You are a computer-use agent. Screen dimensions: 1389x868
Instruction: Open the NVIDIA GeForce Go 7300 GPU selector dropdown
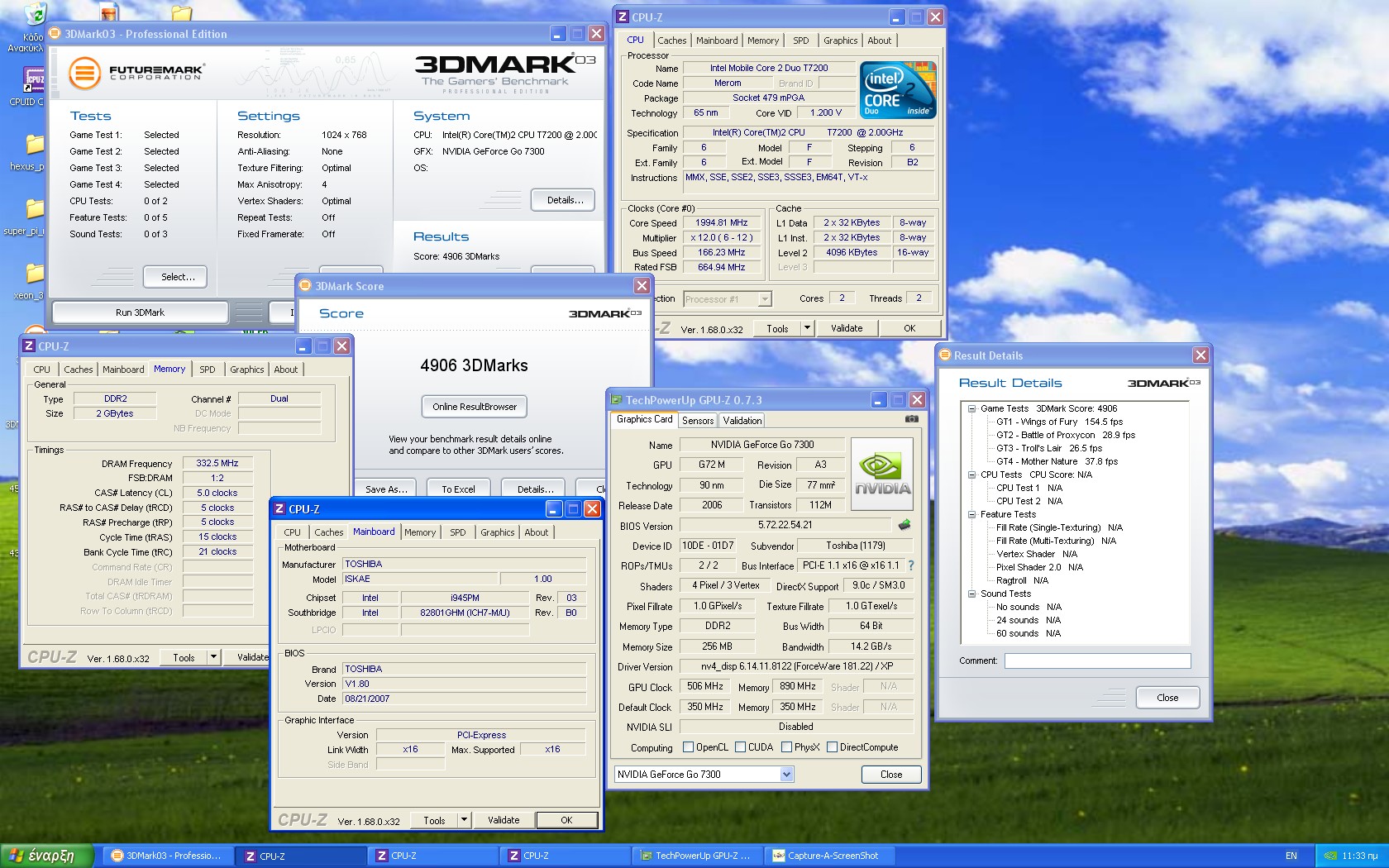[786, 775]
